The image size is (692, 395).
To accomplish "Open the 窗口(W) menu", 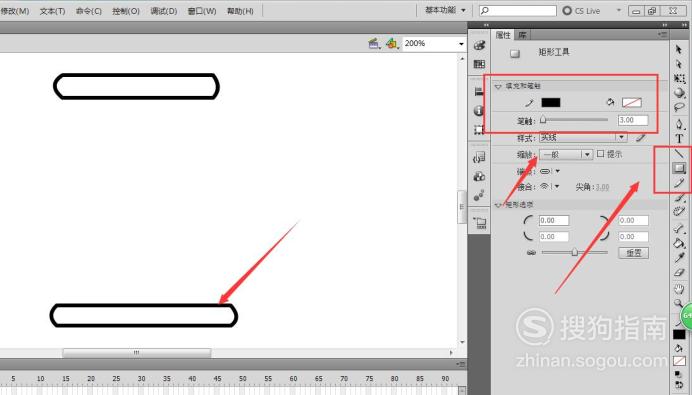I will tap(202, 11).
